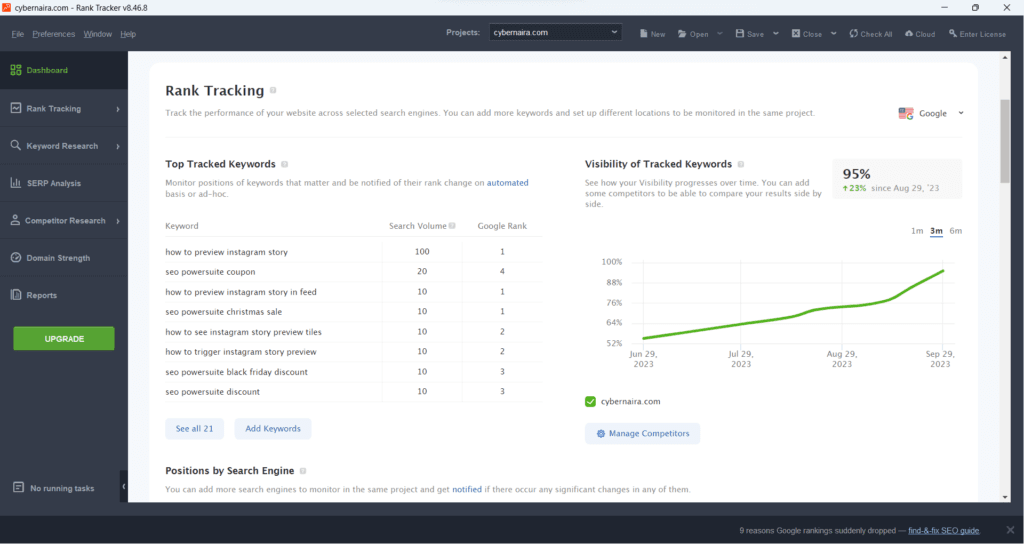Image resolution: width=1024 pixels, height=544 pixels.
Task: Click the Keyword Research magnifier icon
Action: (x=16, y=146)
